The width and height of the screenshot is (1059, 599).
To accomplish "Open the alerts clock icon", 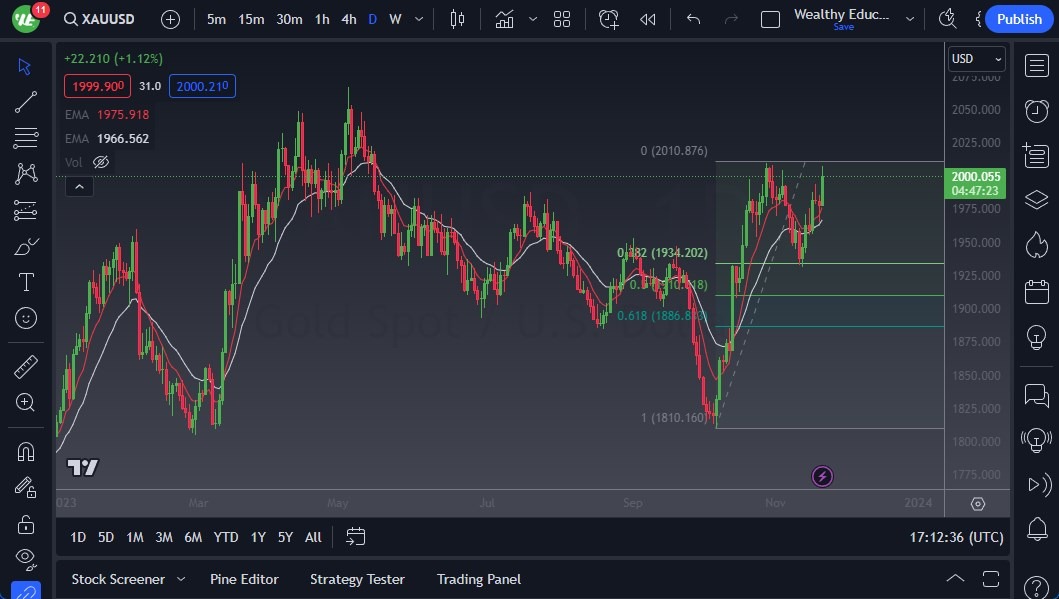I will (x=1036, y=110).
